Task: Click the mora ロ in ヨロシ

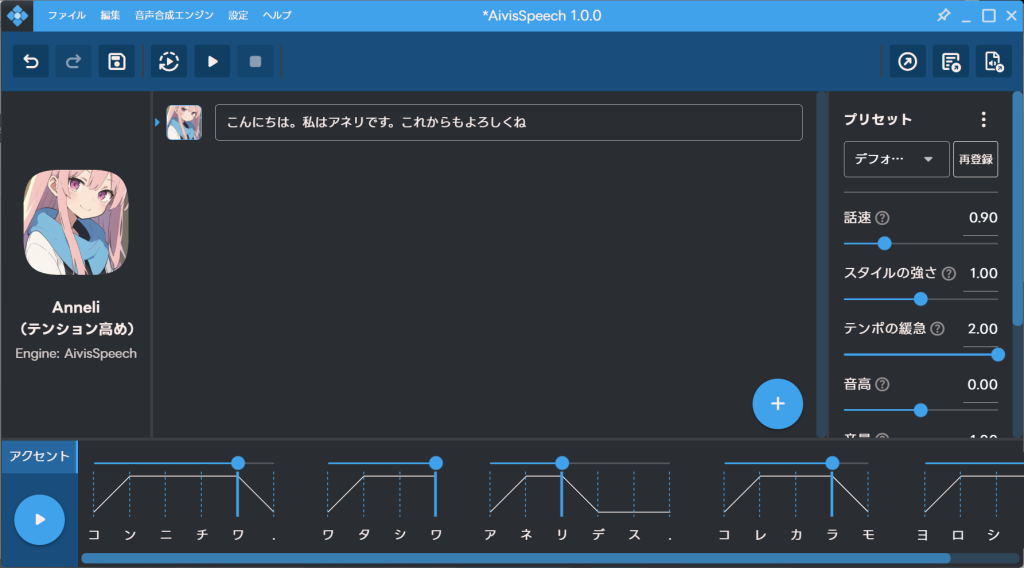Action: click(x=958, y=535)
